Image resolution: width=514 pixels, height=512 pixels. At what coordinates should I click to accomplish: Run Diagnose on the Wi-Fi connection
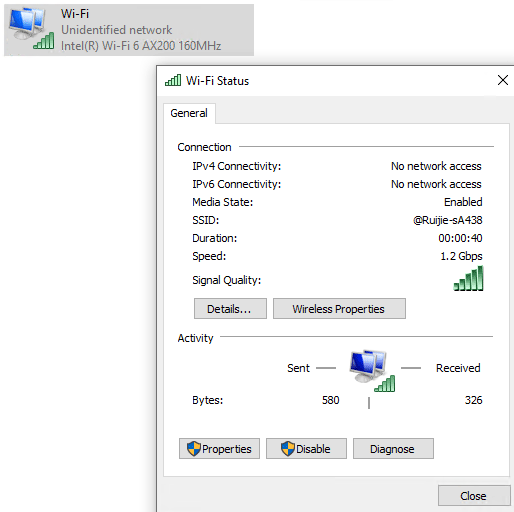pyautogui.click(x=393, y=449)
